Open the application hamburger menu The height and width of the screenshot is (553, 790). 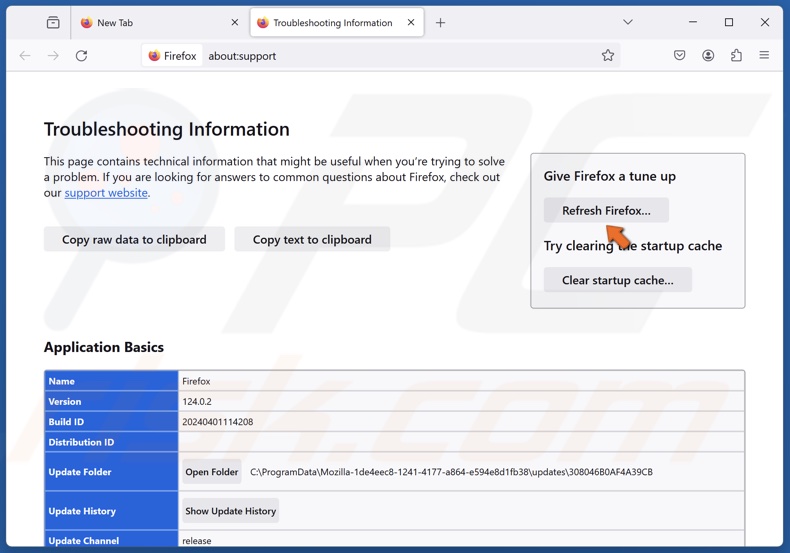pos(764,55)
